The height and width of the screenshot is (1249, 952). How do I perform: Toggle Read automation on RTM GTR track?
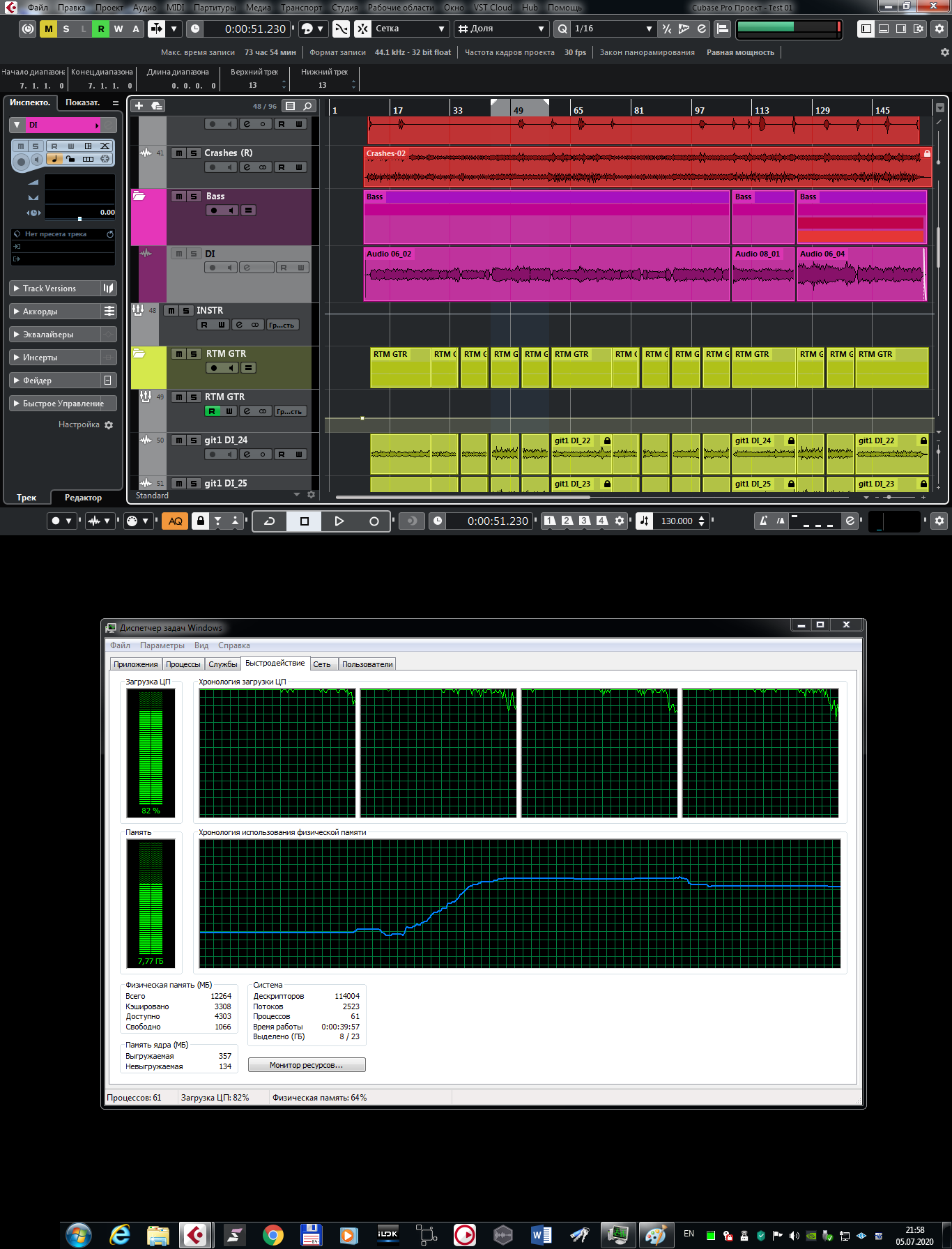(212, 411)
